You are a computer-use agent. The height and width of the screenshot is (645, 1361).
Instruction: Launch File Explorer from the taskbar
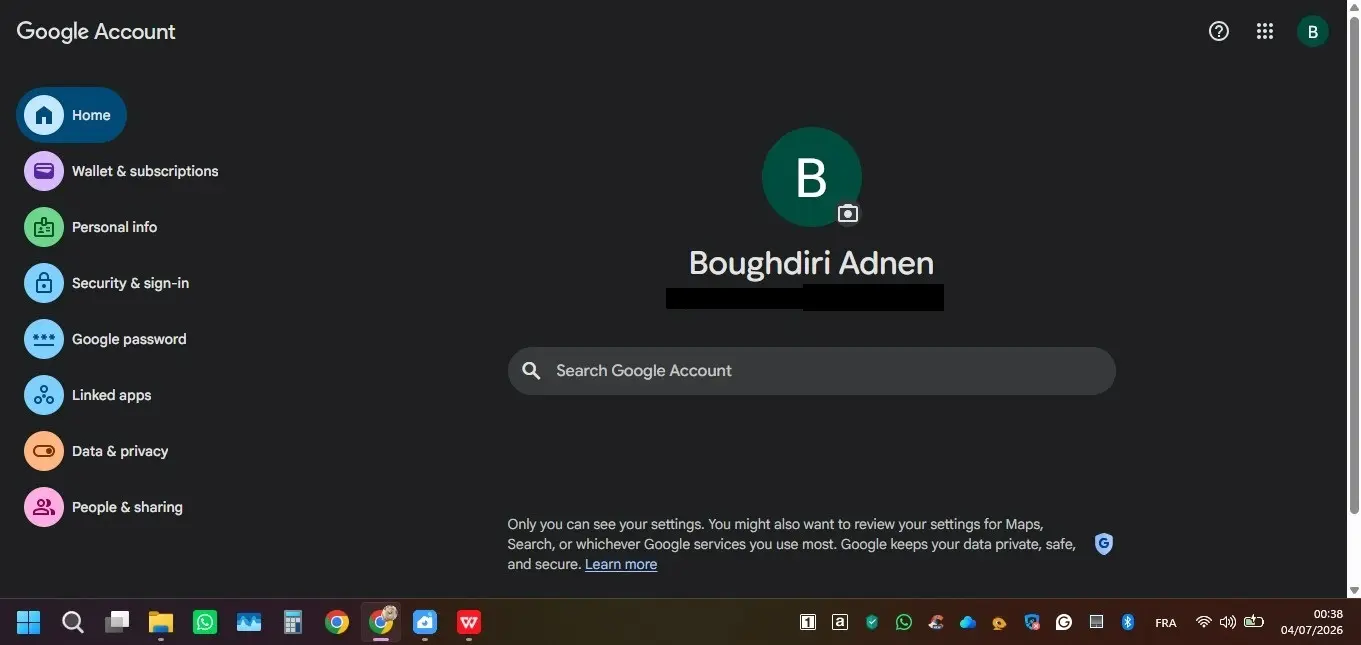click(x=161, y=623)
